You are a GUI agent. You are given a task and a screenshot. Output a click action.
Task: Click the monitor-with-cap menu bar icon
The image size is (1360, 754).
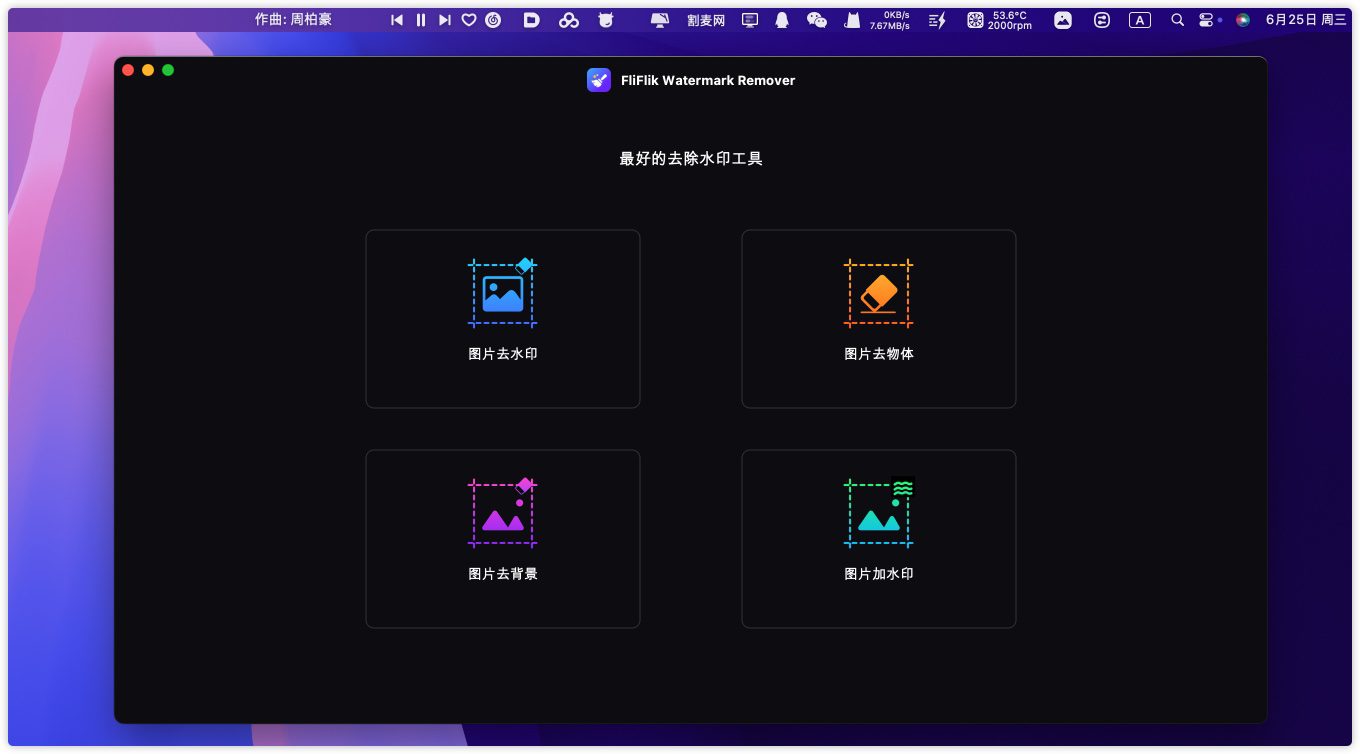[660, 20]
